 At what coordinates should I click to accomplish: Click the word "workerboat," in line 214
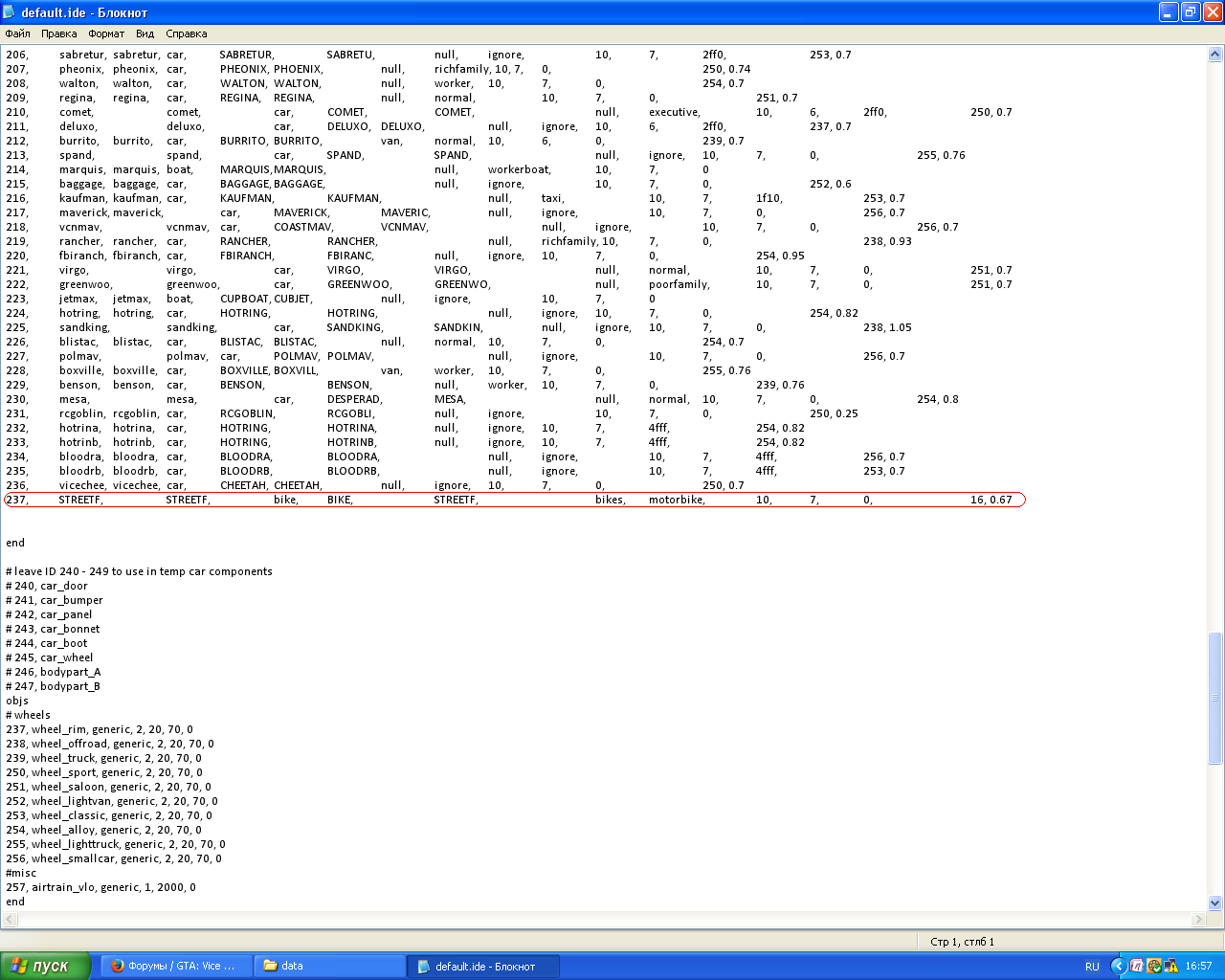point(520,169)
